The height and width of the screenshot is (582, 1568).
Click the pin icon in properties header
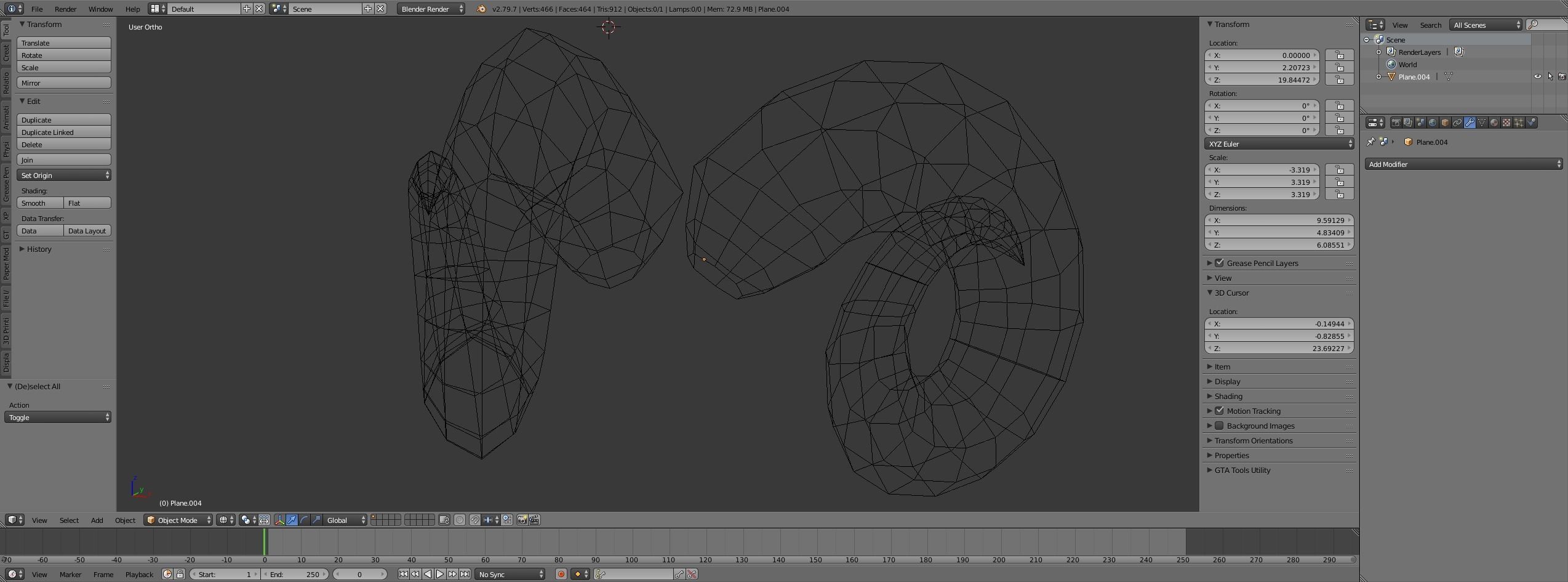pyautogui.click(x=1371, y=142)
